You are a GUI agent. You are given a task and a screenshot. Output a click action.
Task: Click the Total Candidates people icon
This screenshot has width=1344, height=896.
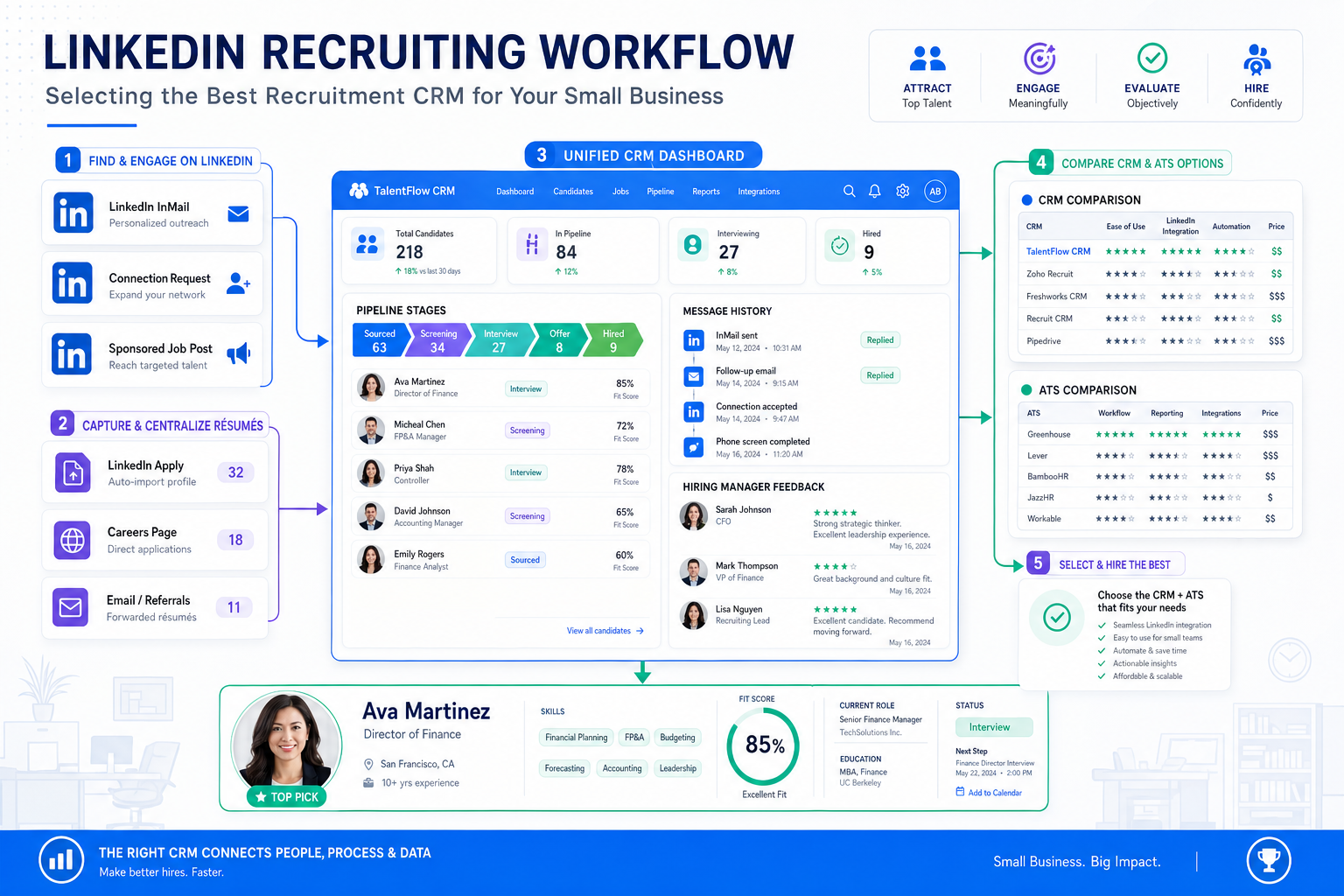click(x=367, y=244)
